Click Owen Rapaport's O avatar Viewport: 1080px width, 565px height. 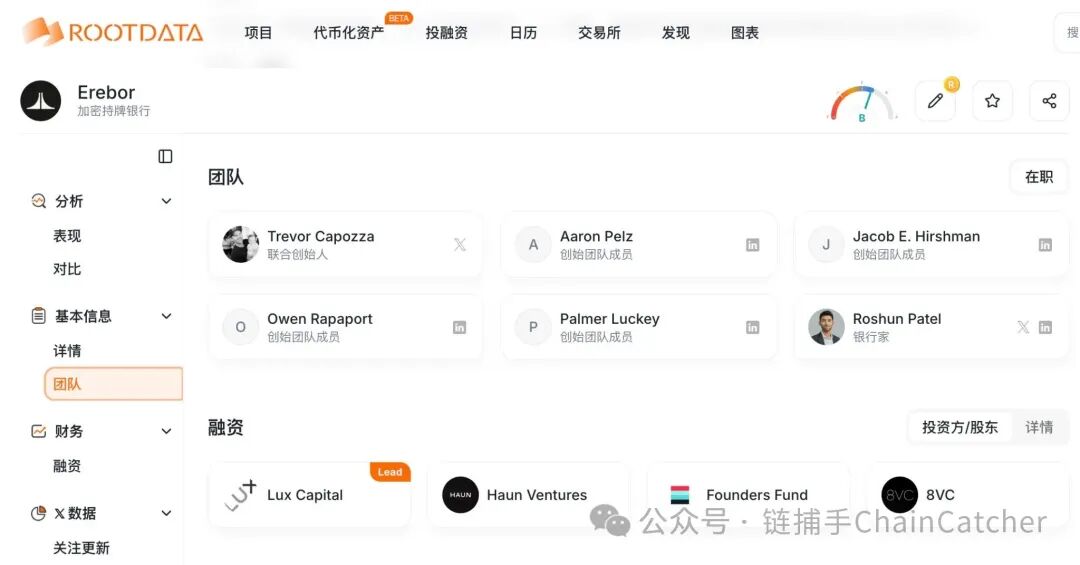[x=240, y=327]
